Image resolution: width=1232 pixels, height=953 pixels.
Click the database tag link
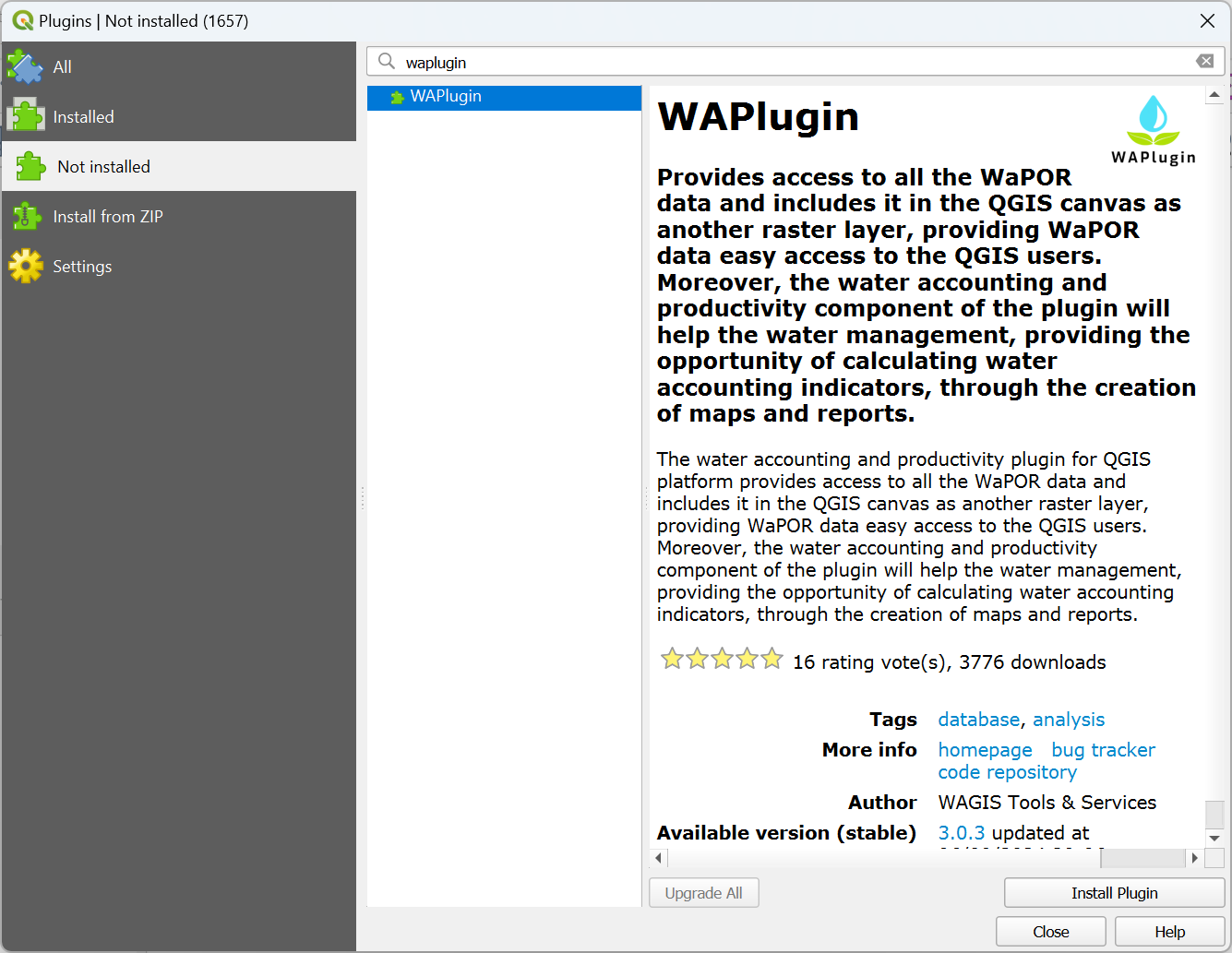978,720
